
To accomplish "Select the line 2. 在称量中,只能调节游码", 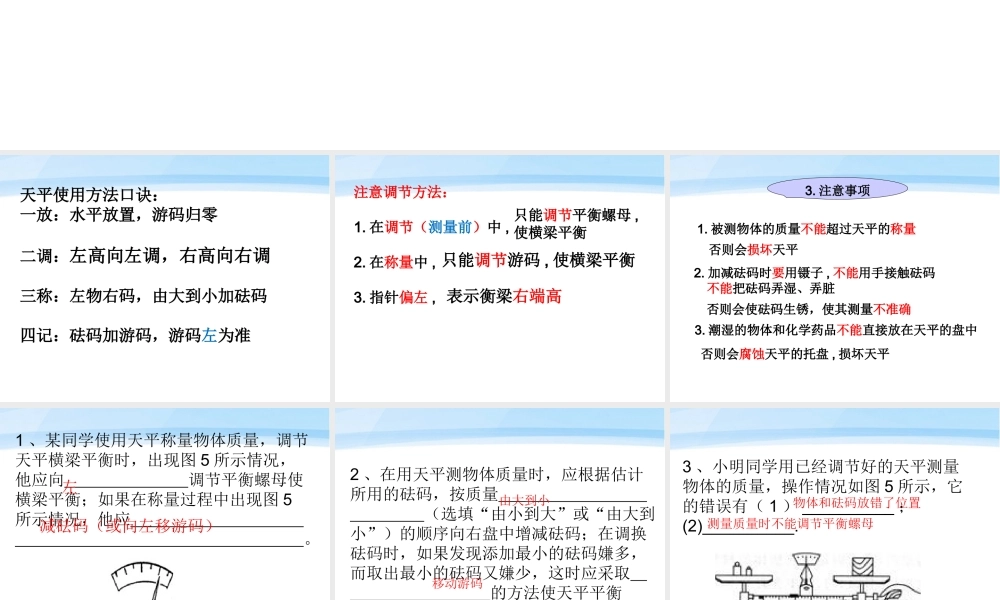I will click(494, 261).
